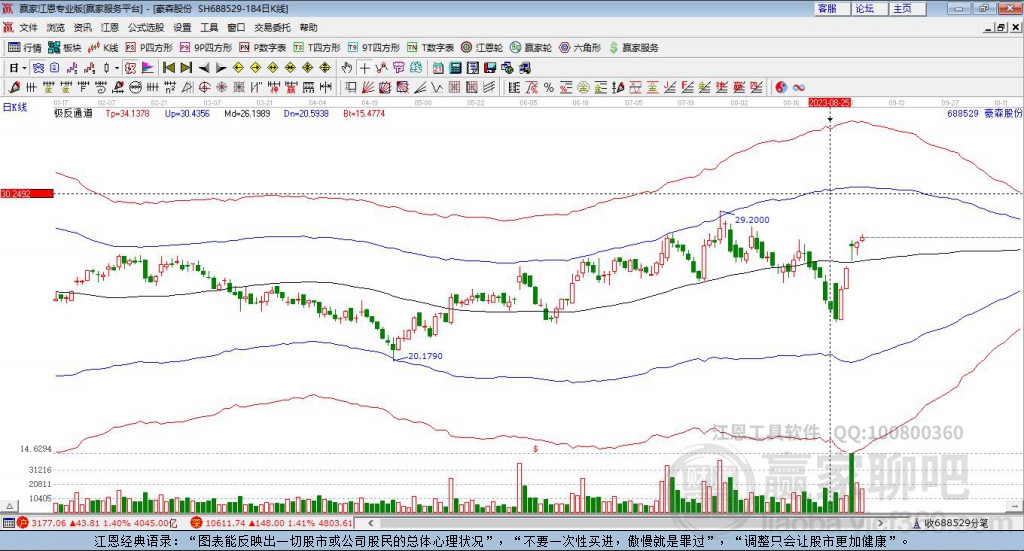This screenshot has height=551, width=1024.
Task: Open the P数字表 tool
Action: (x=263, y=48)
